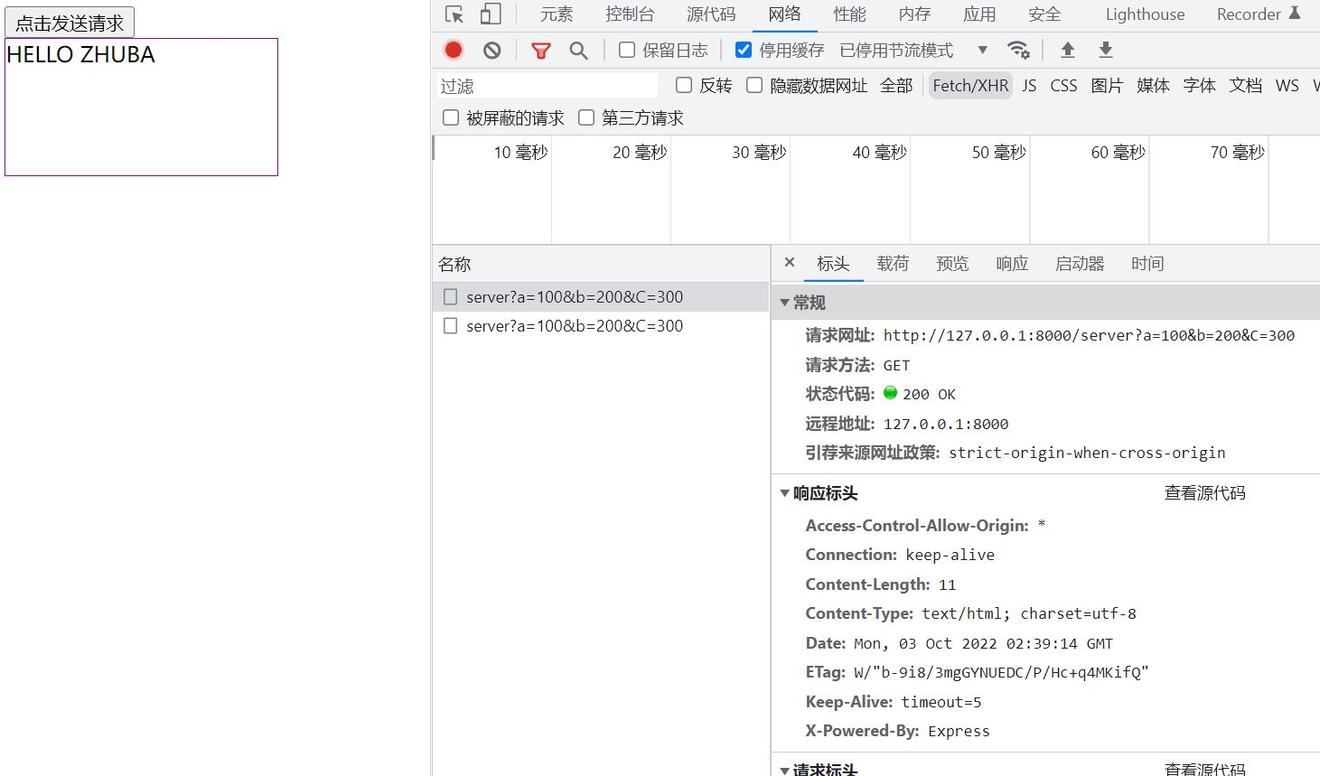Viewport: 1320px width, 776px height.
Task: Uncheck the 停用缓存 checkbox
Action: tap(743, 50)
